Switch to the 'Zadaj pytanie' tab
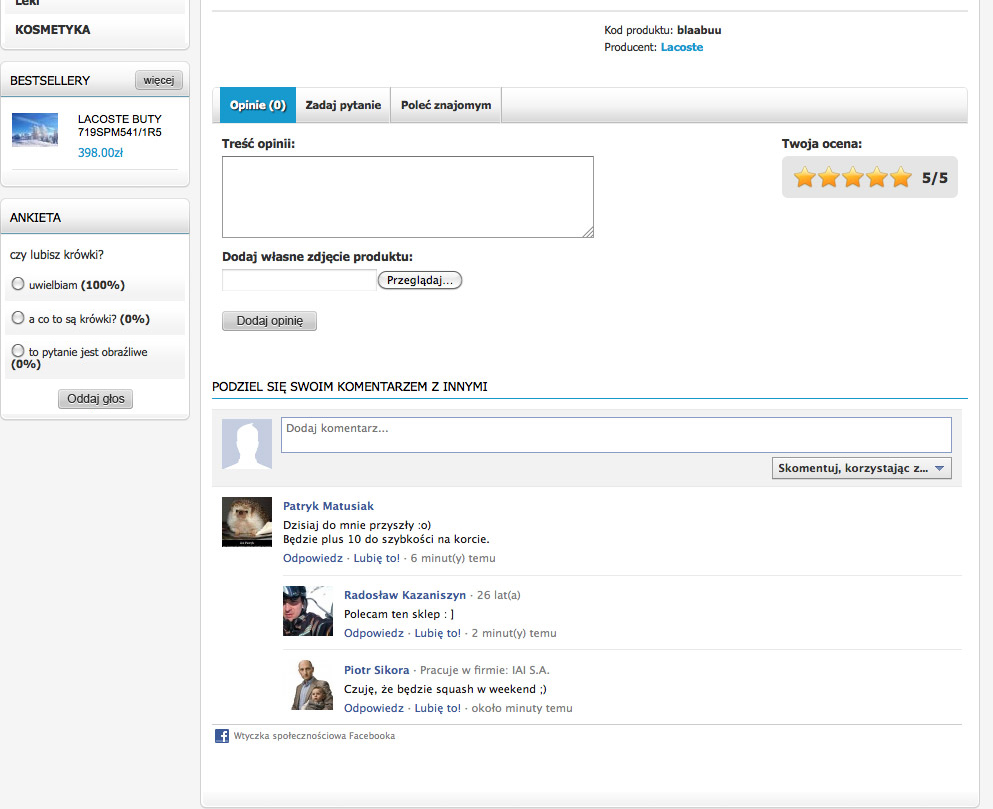Screen dimensions: 993x809 point(343,105)
